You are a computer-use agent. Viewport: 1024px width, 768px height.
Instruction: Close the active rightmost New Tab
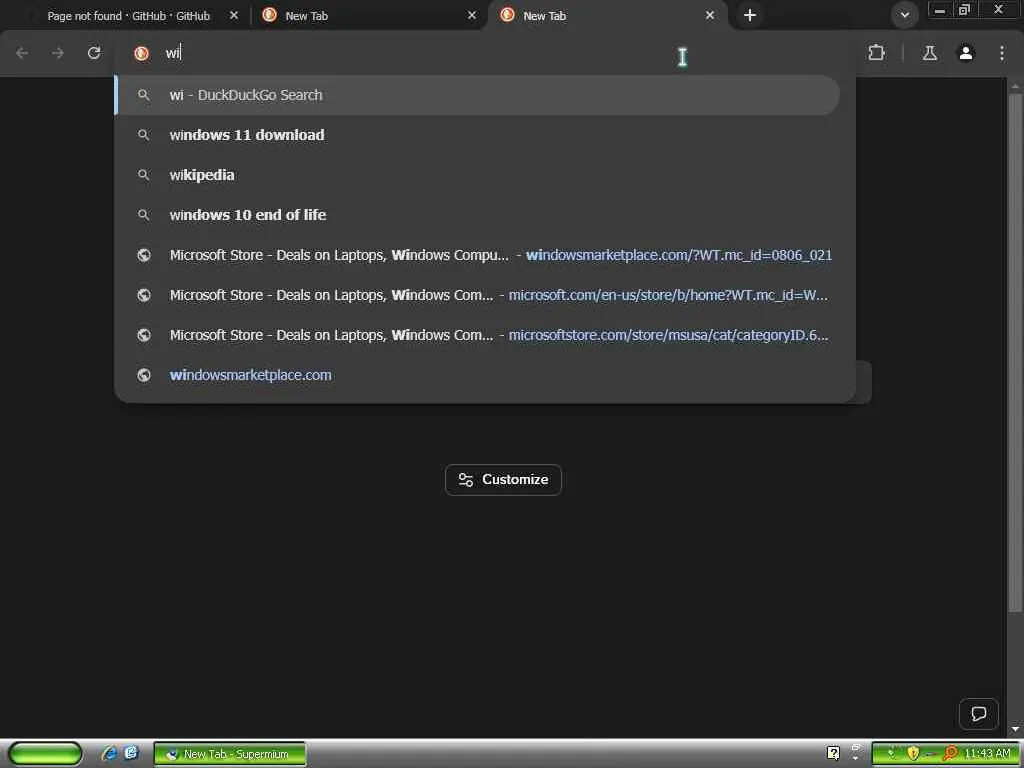click(x=710, y=15)
